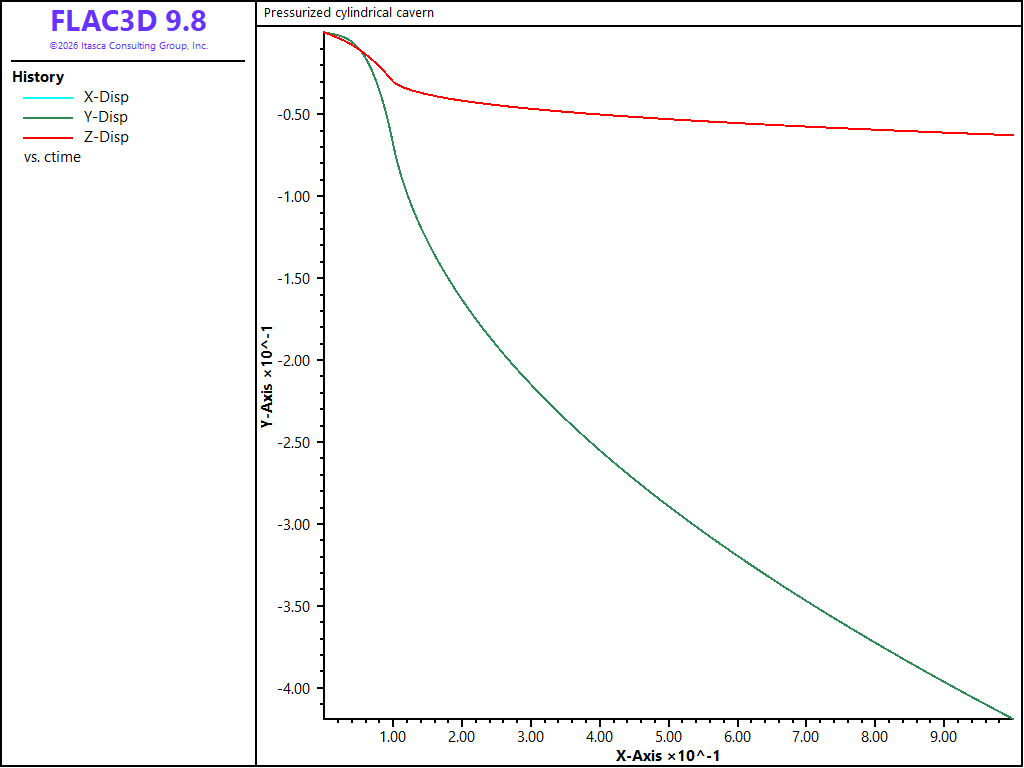Click the 1.00 tick label on X axis
This screenshot has height=768, width=1024.
pyautogui.click(x=392, y=737)
